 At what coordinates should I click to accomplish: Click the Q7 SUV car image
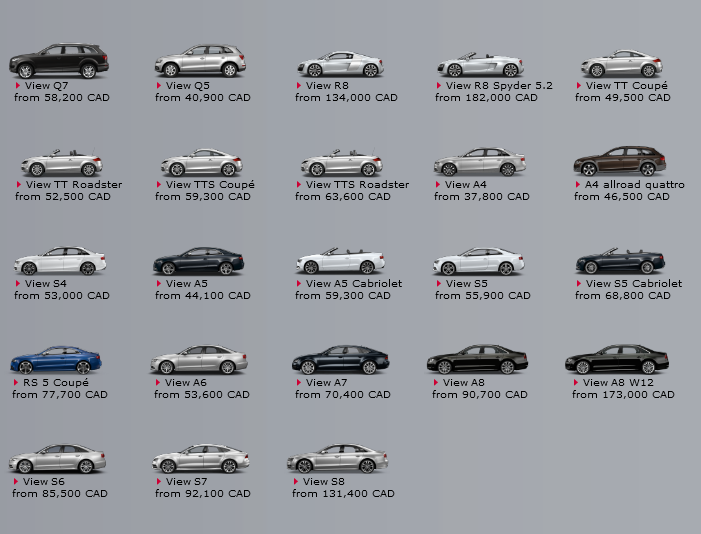(59, 61)
